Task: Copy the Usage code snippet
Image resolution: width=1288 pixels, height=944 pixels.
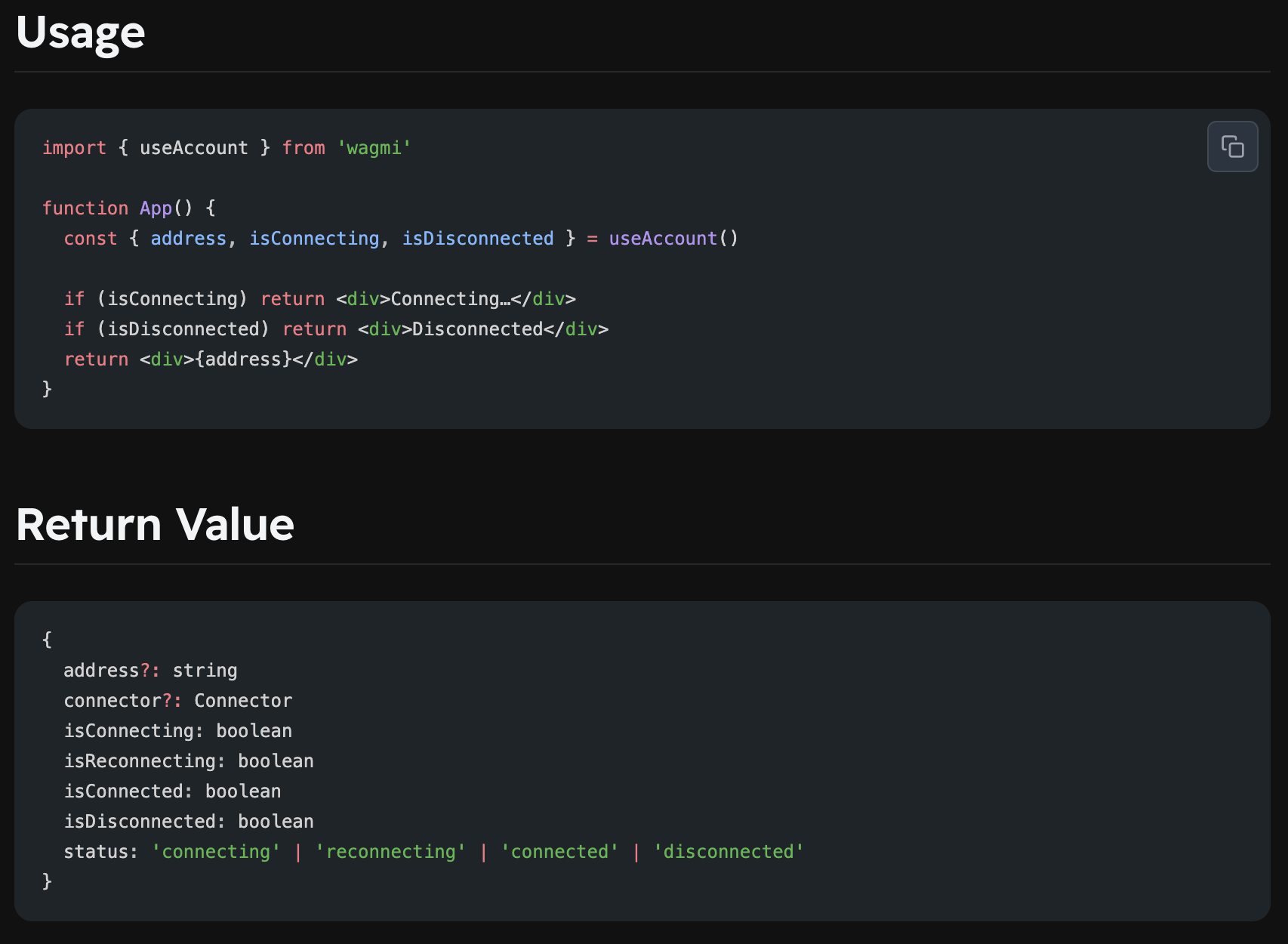Action: (x=1232, y=147)
